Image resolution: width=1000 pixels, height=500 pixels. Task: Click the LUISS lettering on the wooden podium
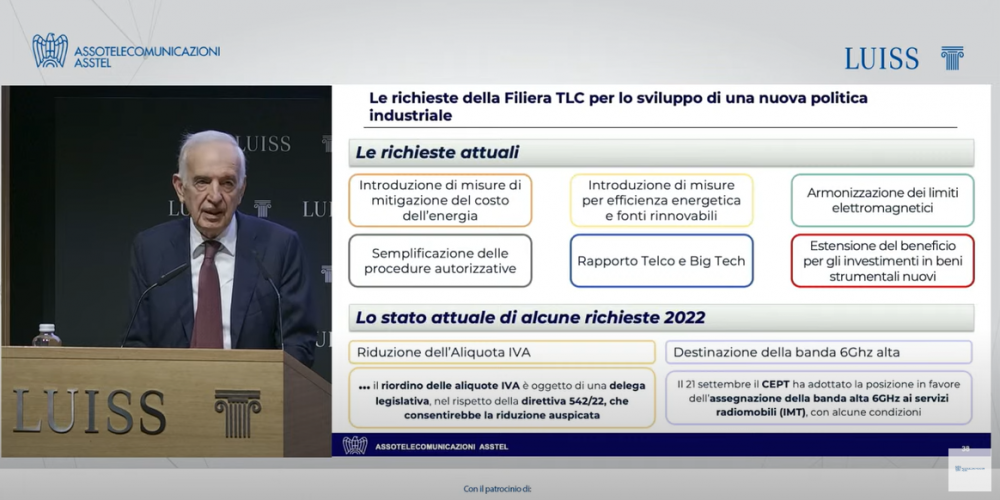(x=89, y=411)
